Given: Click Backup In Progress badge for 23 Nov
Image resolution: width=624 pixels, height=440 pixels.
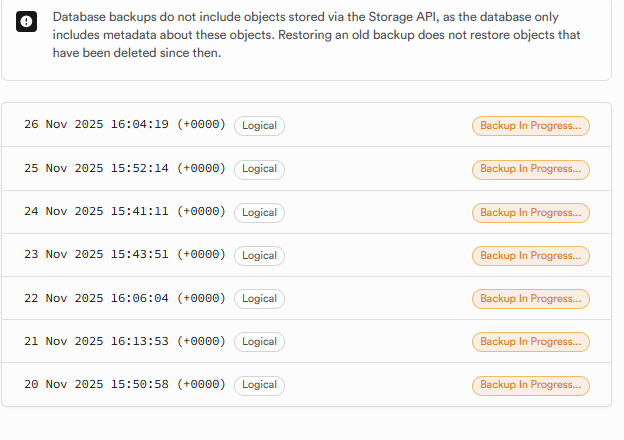Looking at the screenshot, I should pos(530,255).
